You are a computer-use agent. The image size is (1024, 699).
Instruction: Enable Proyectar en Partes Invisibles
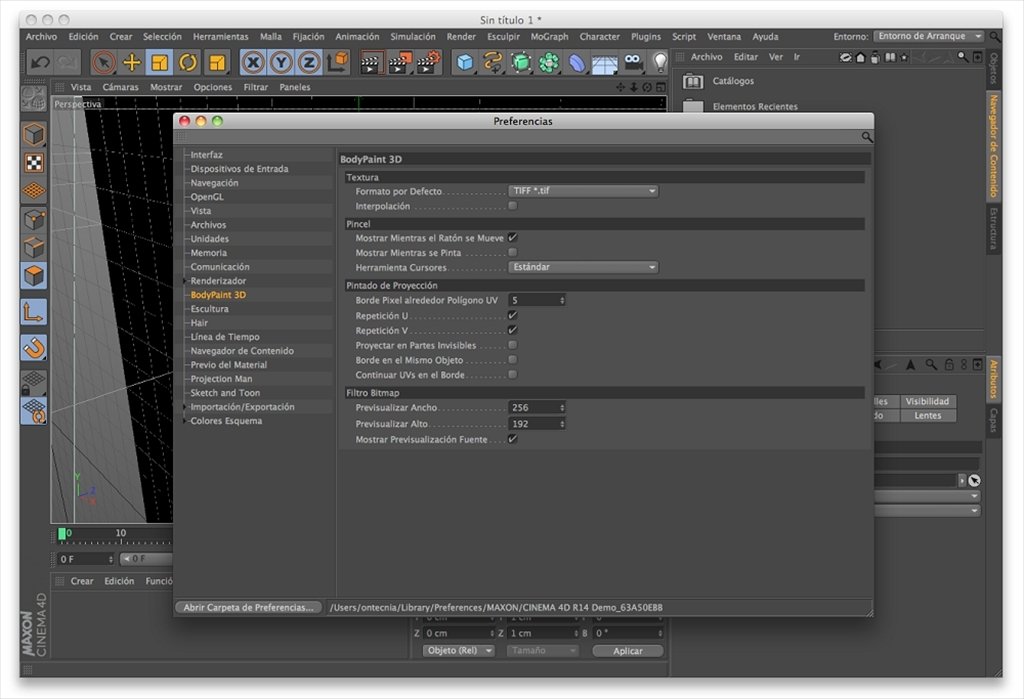(x=513, y=345)
